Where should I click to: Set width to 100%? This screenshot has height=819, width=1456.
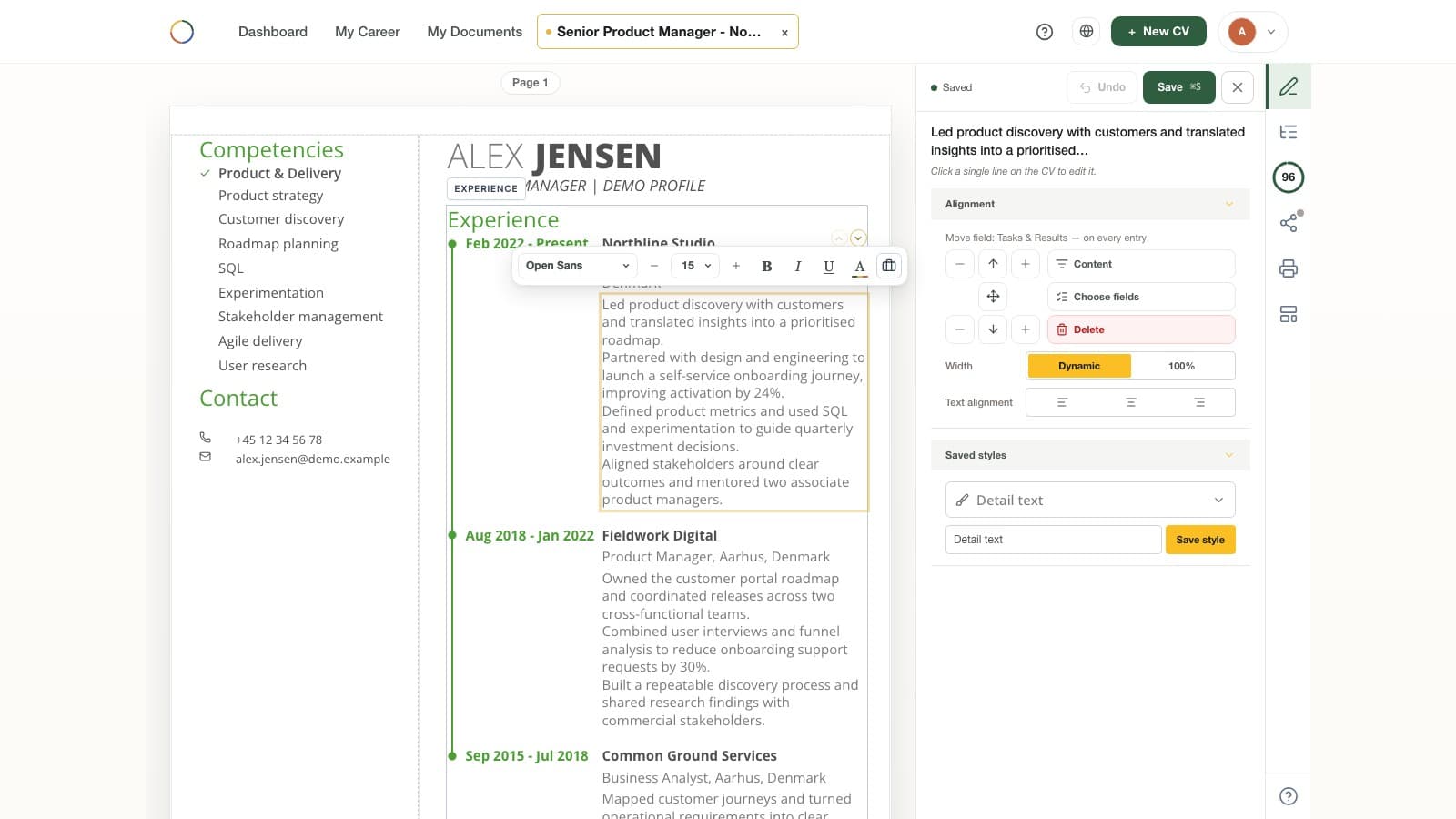(1182, 366)
